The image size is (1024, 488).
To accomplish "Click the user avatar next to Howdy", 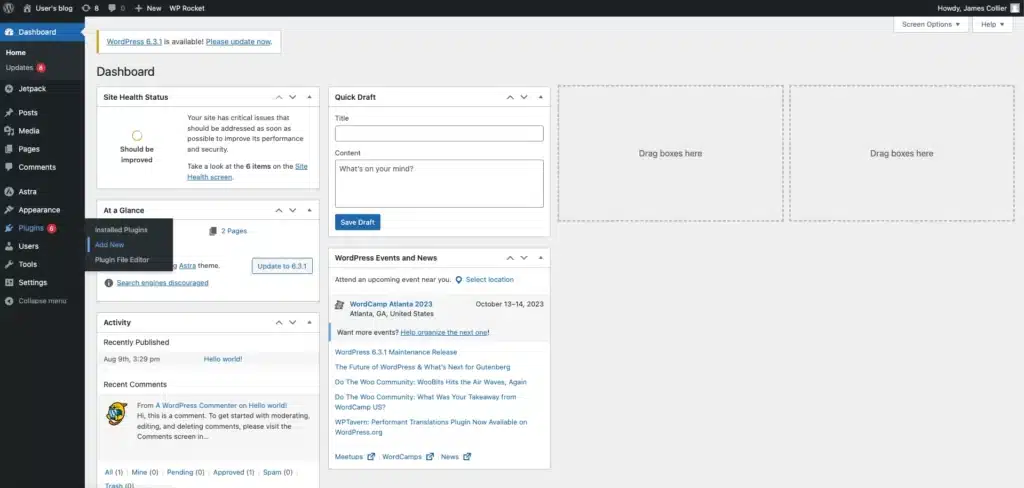I will click(x=1014, y=8).
